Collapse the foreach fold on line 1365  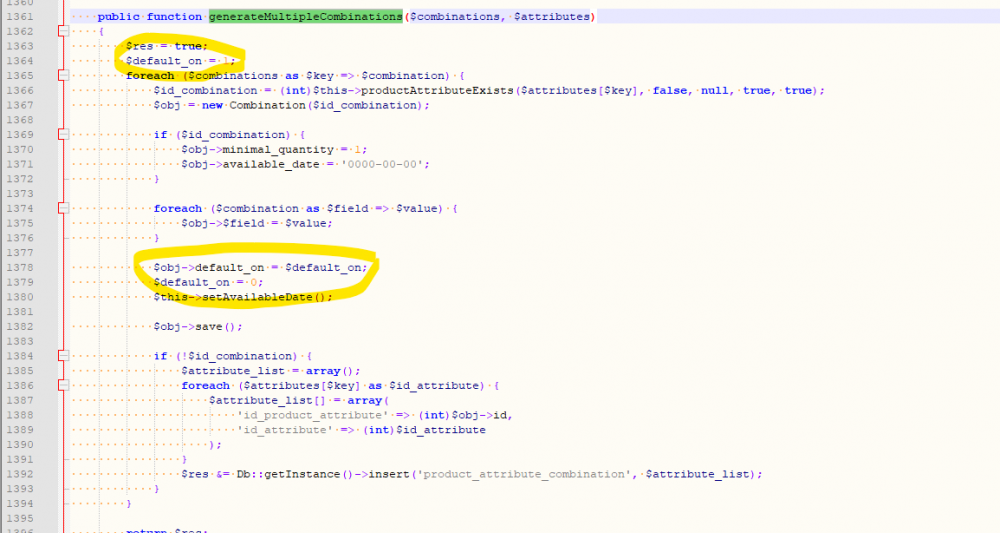pyautogui.click(x=63, y=75)
